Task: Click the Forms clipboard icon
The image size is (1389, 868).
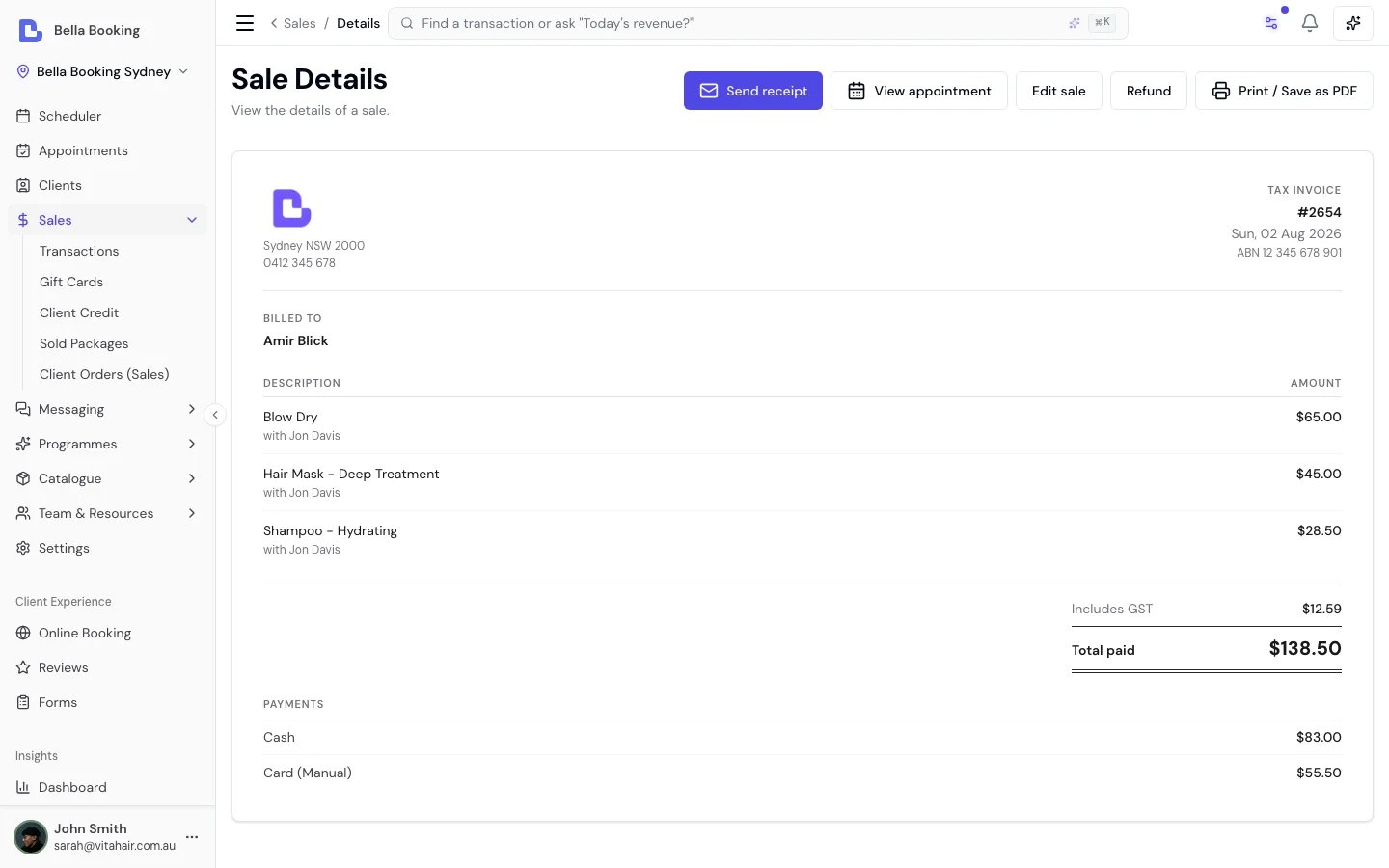Action: [x=23, y=702]
